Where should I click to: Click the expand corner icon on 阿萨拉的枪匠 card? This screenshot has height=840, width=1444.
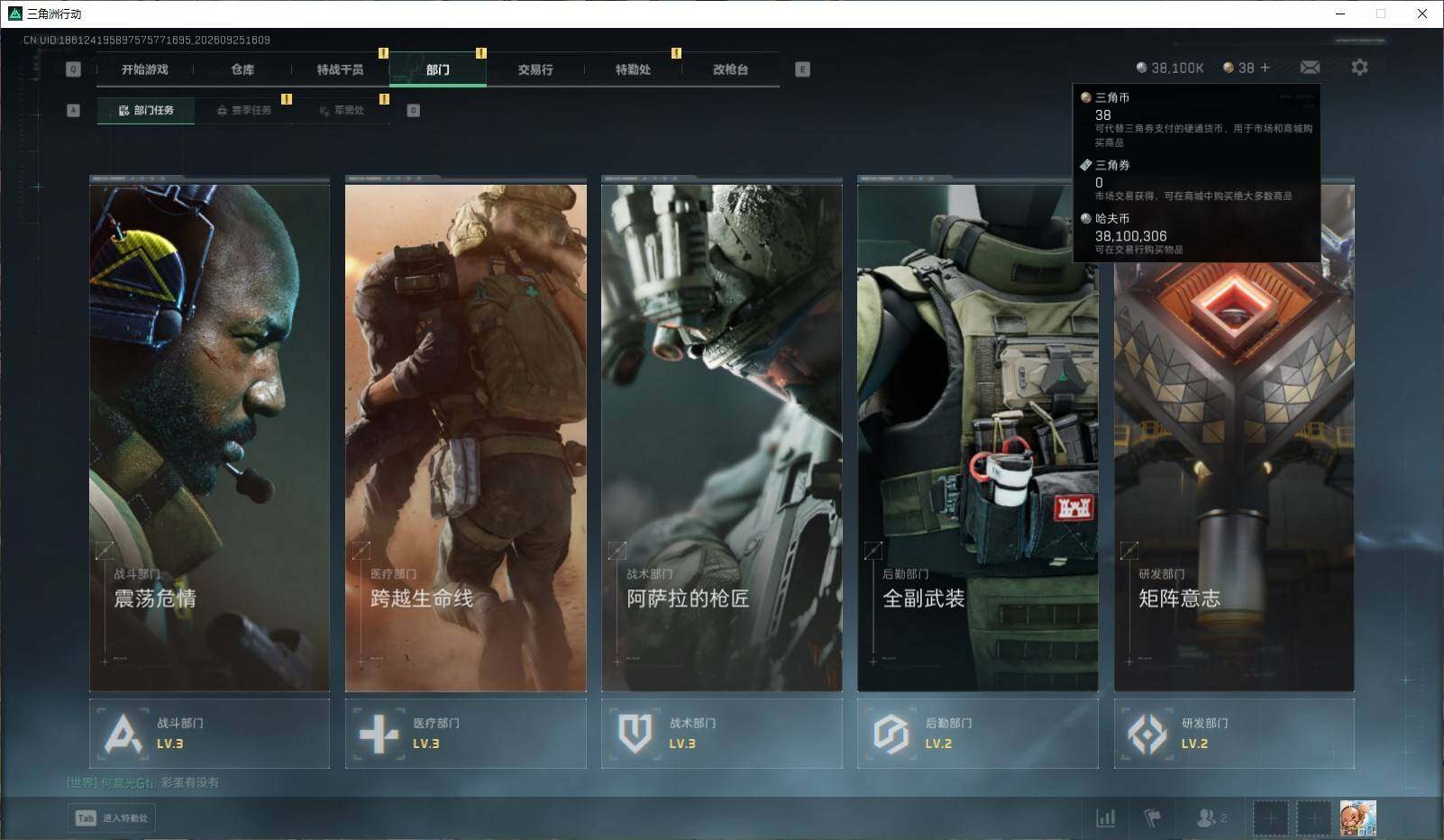pyautogui.click(x=617, y=550)
